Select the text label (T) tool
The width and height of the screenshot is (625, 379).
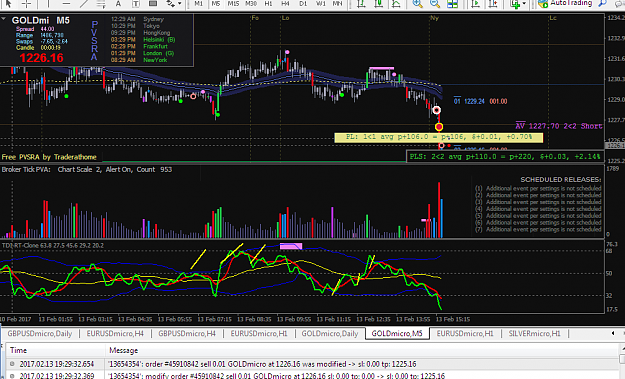136,4
